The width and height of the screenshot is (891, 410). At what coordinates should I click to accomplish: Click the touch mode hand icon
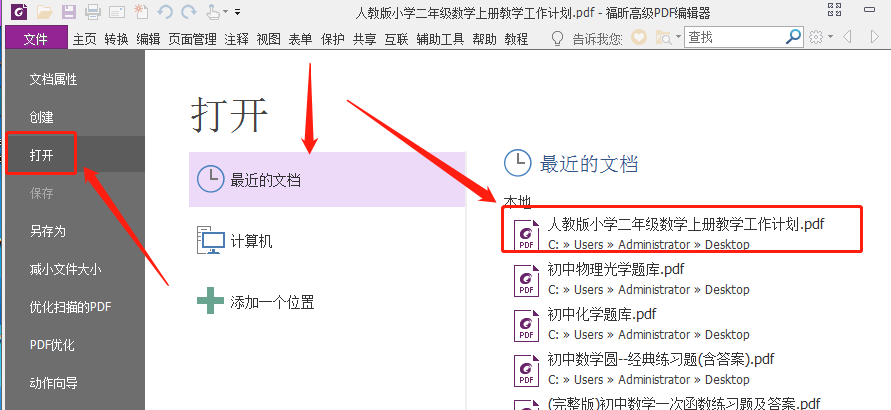[x=212, y=11]
